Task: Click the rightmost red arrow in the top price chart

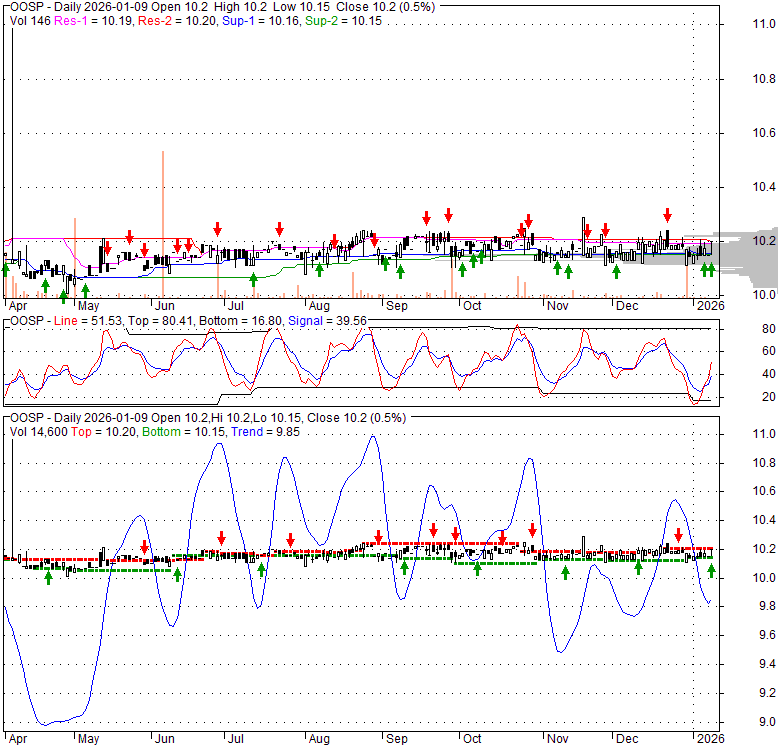Action: 667,215
